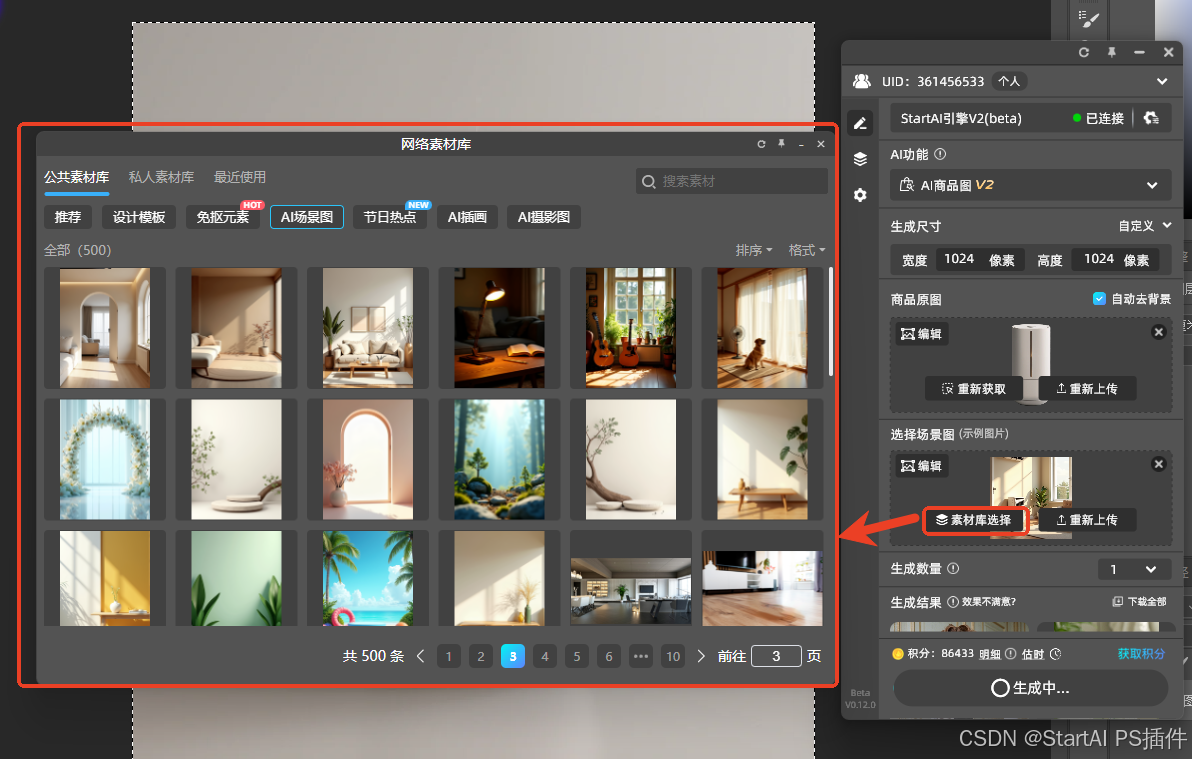Select the AI摄影图 category
This screenshot has height=759, width=1192.
544,217
